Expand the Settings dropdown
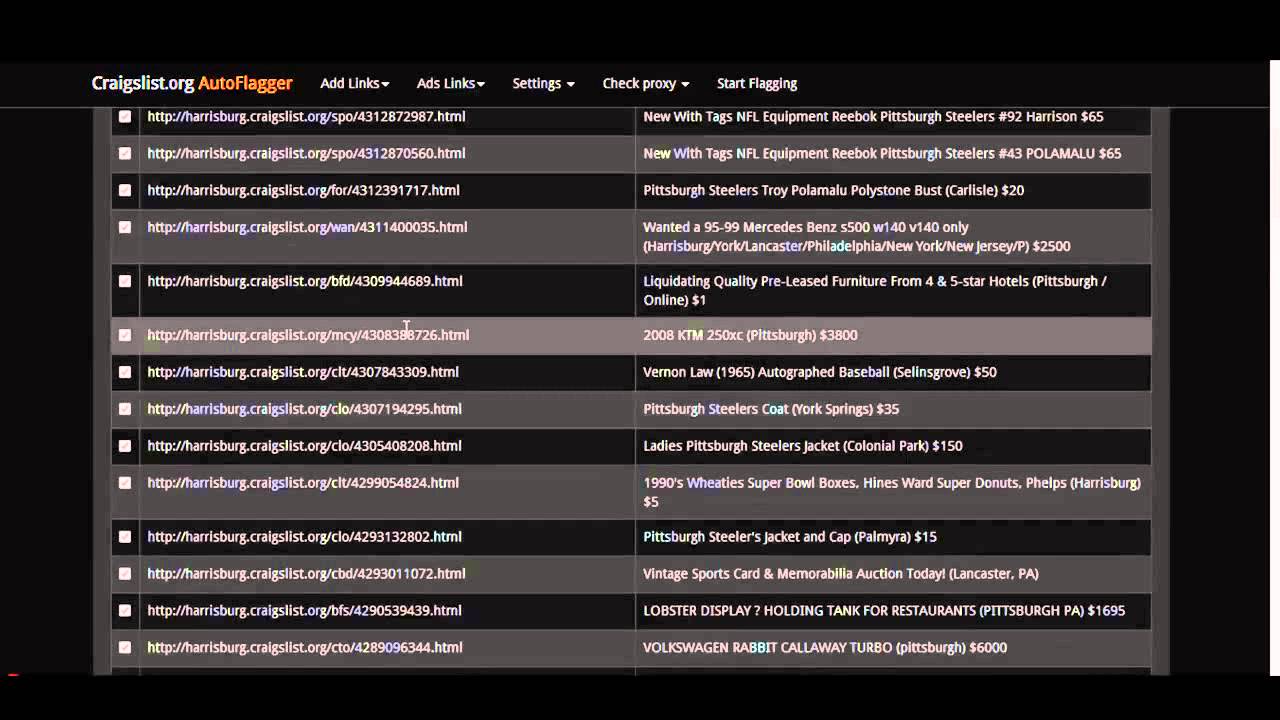The width and height of the screenshot is (1280, 720). click(543, 83)
